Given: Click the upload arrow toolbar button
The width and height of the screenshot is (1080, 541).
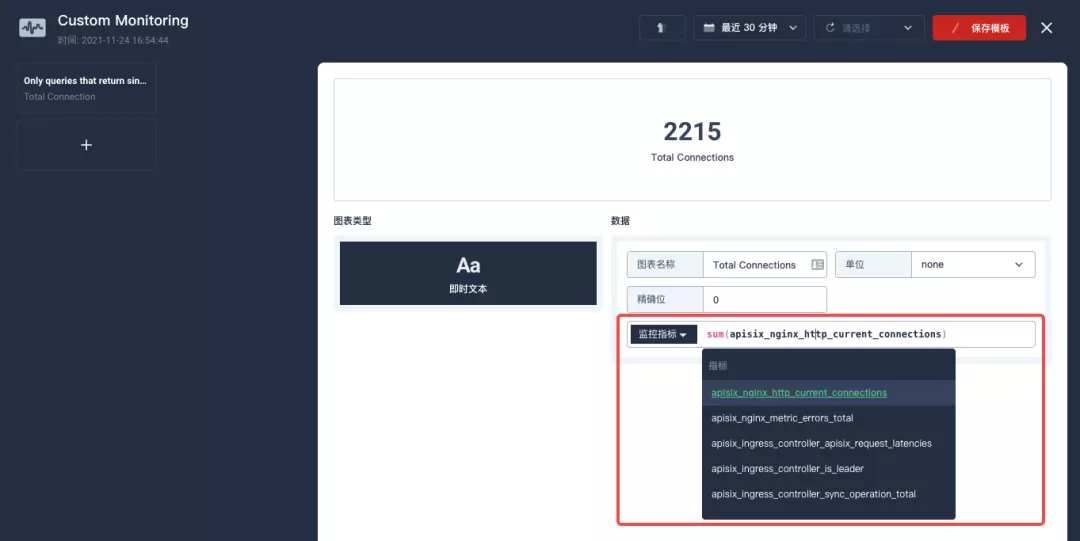Looking at the screenshot, I should (x=662, y=28).
